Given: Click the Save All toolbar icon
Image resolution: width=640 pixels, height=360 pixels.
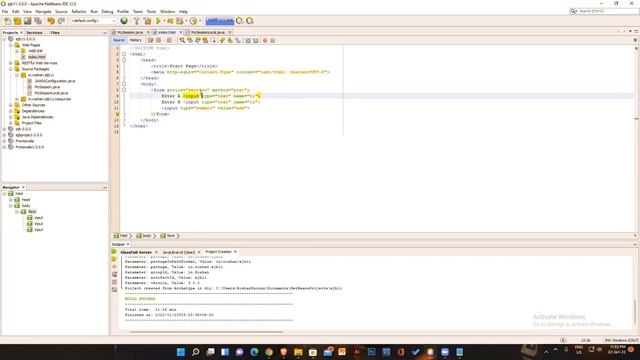Looking at the screenshot, I should [38, 21].
